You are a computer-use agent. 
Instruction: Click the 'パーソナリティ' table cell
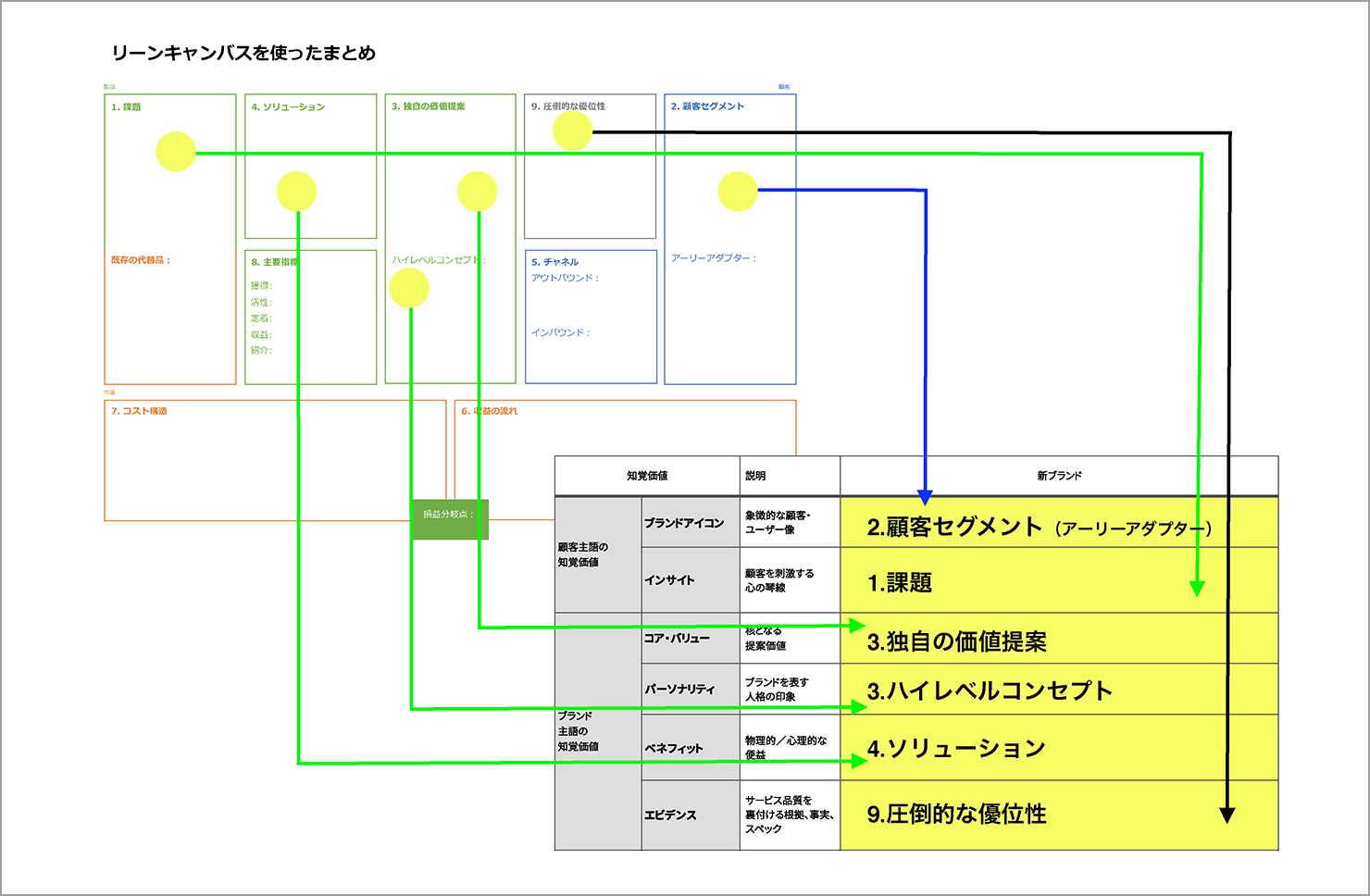tap(691, 690)
